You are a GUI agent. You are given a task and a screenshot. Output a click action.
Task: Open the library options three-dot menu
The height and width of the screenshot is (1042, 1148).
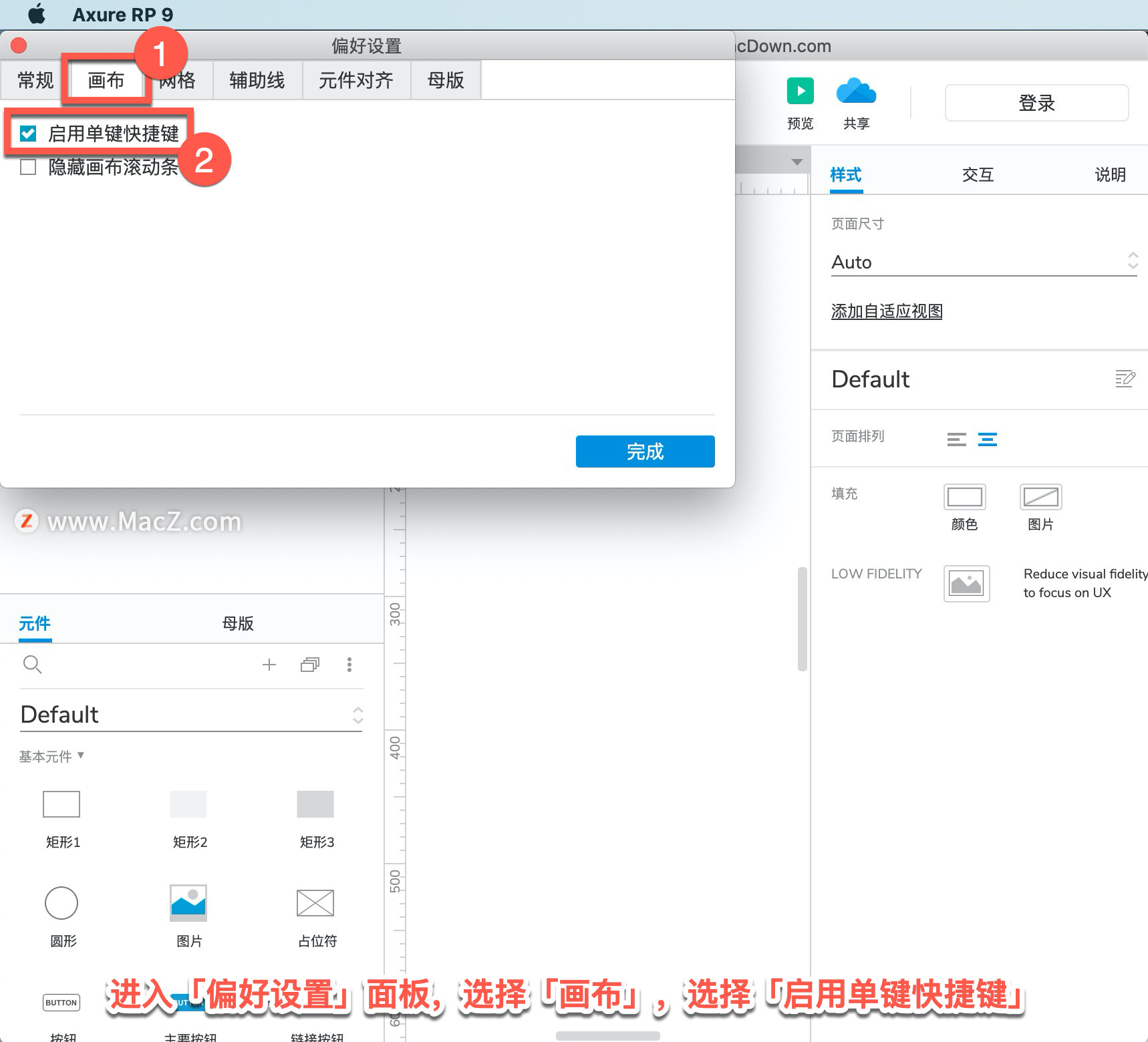tap(349, 664)
